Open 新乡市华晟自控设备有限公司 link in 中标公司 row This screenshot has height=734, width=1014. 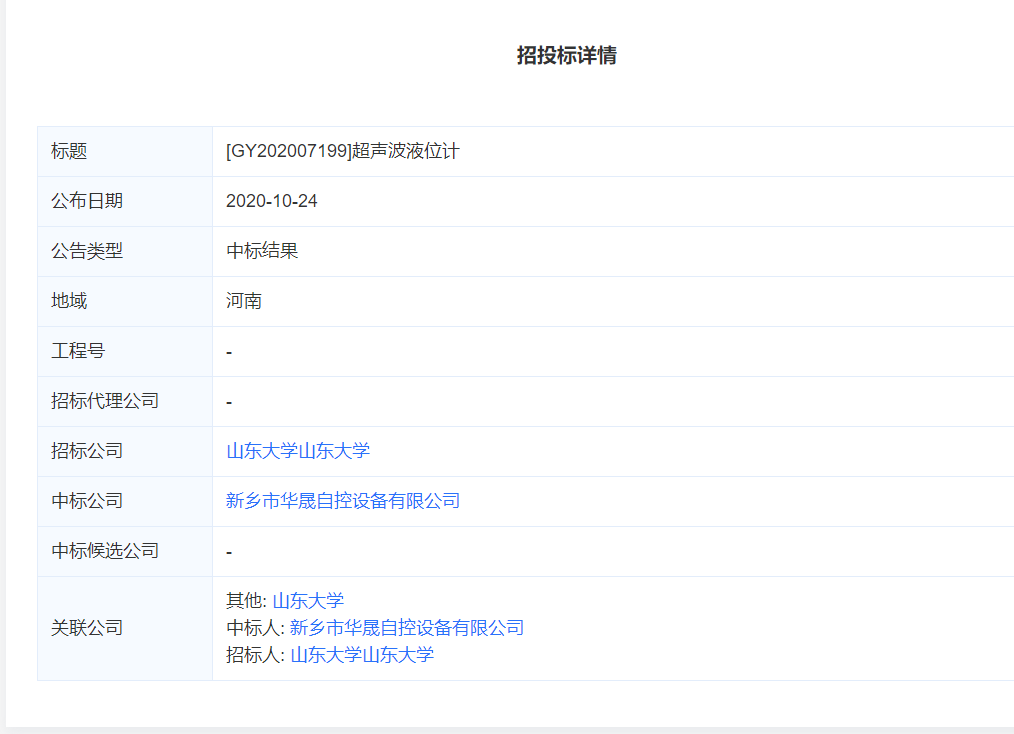pyautogui.click(x=343, y=501)
